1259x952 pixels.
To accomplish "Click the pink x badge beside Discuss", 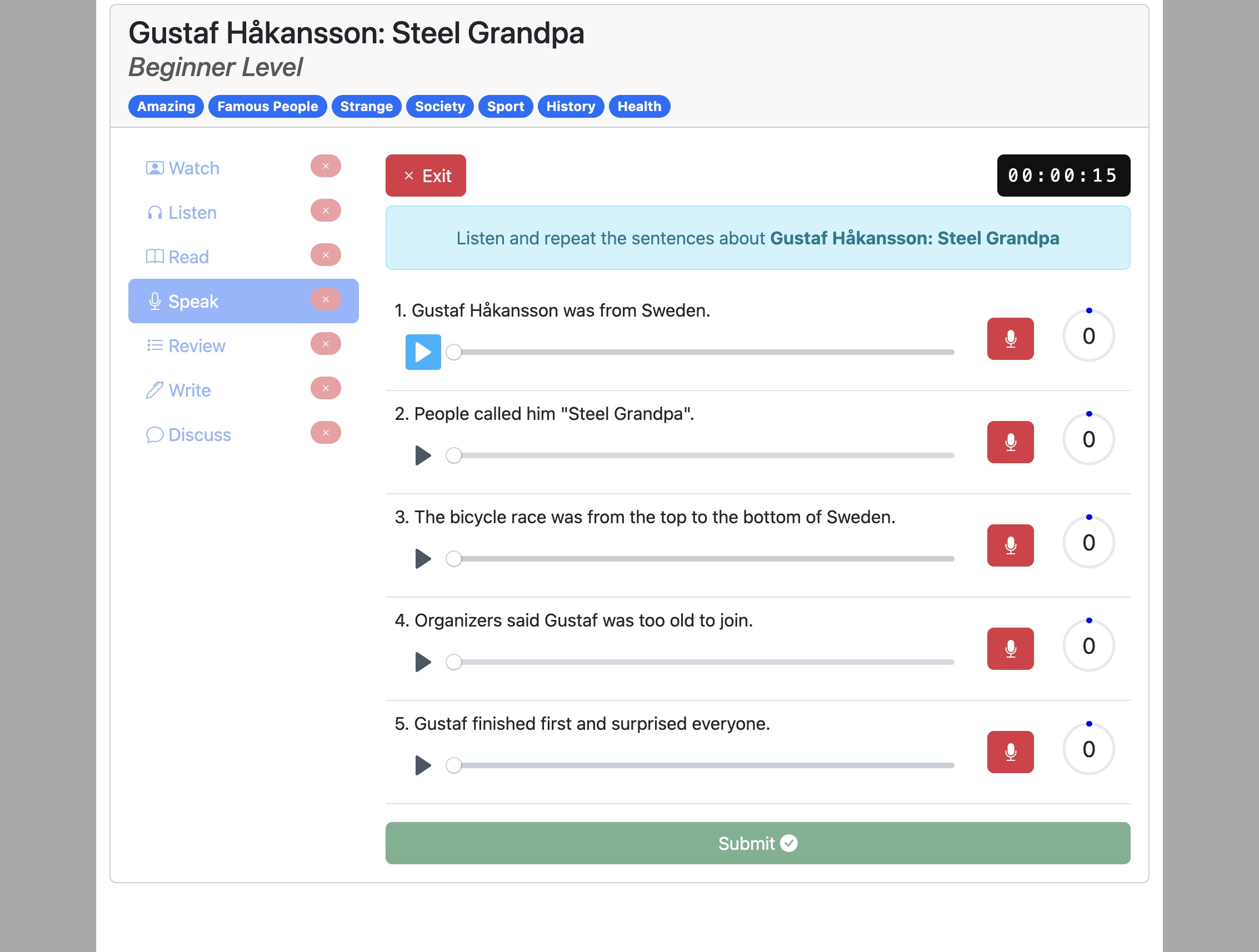I will point(326,433).
